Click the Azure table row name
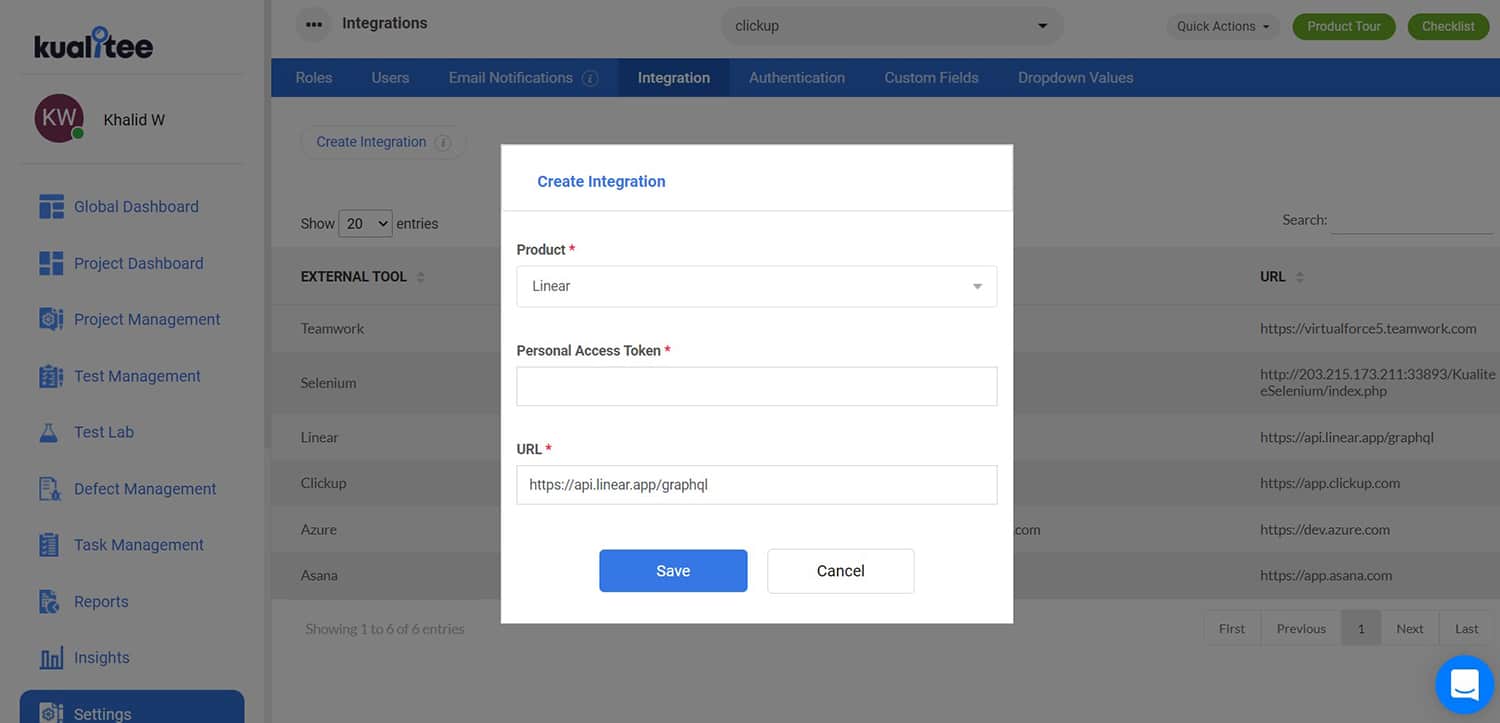The height and width of the screenshot is (723, 1500). [x=319, y=530]
